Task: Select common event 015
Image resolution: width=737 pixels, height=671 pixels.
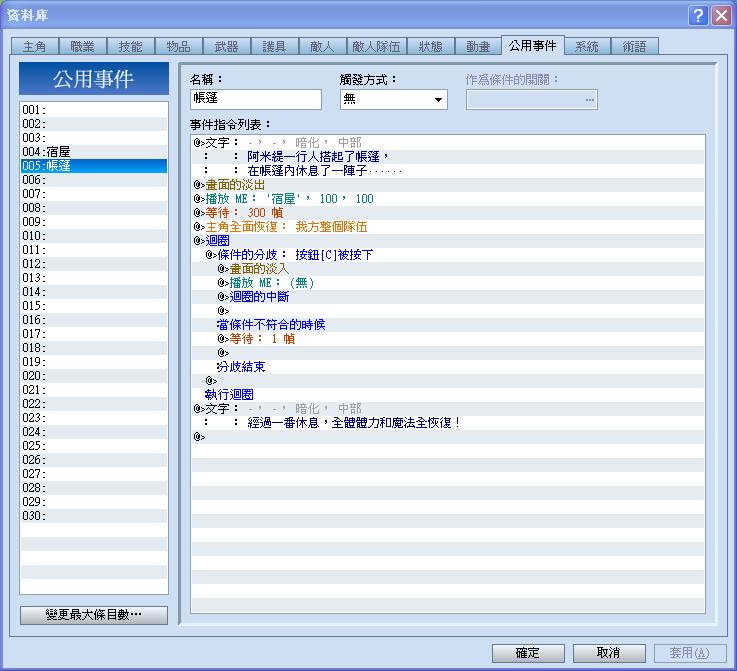Action: (94, 306)
